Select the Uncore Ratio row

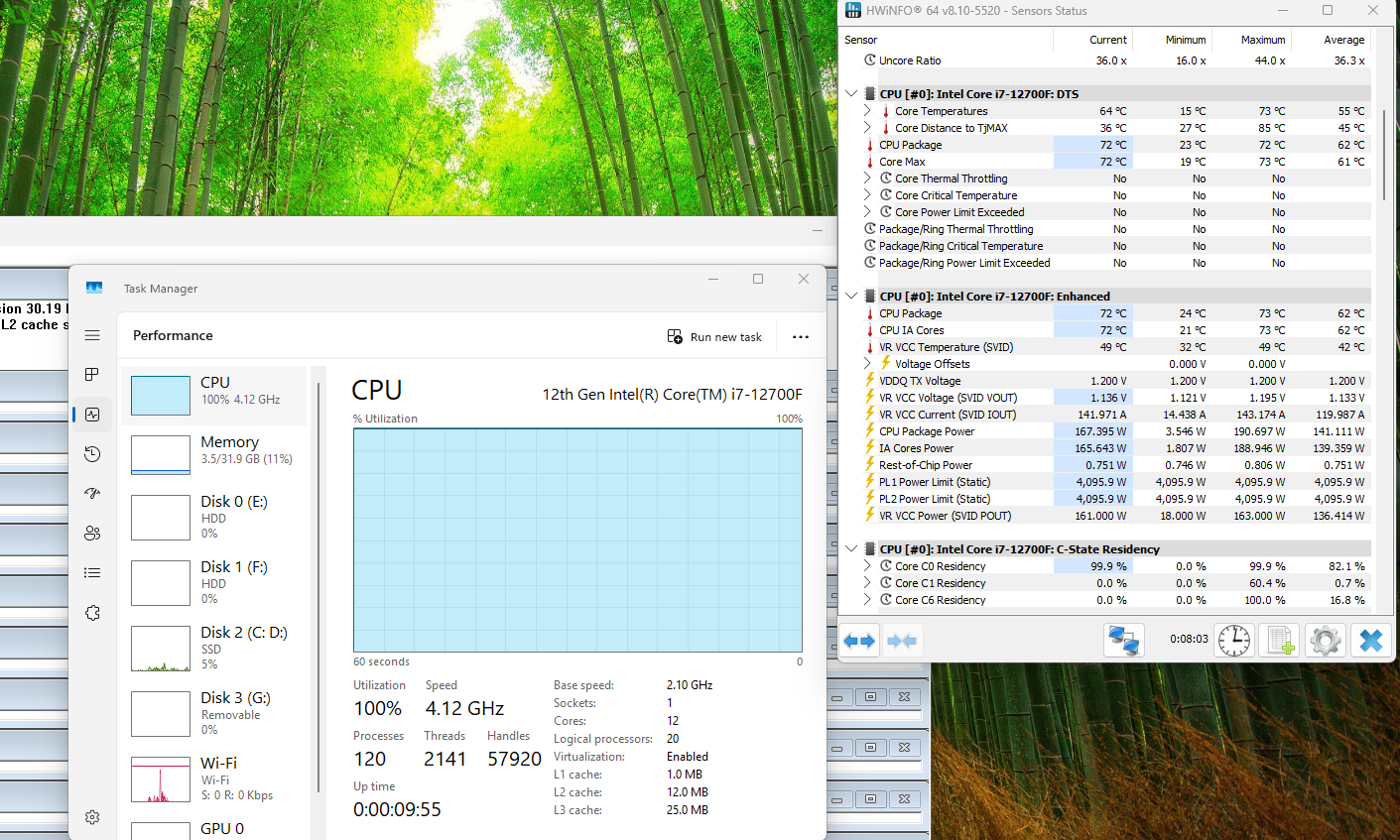[1105, 60]
